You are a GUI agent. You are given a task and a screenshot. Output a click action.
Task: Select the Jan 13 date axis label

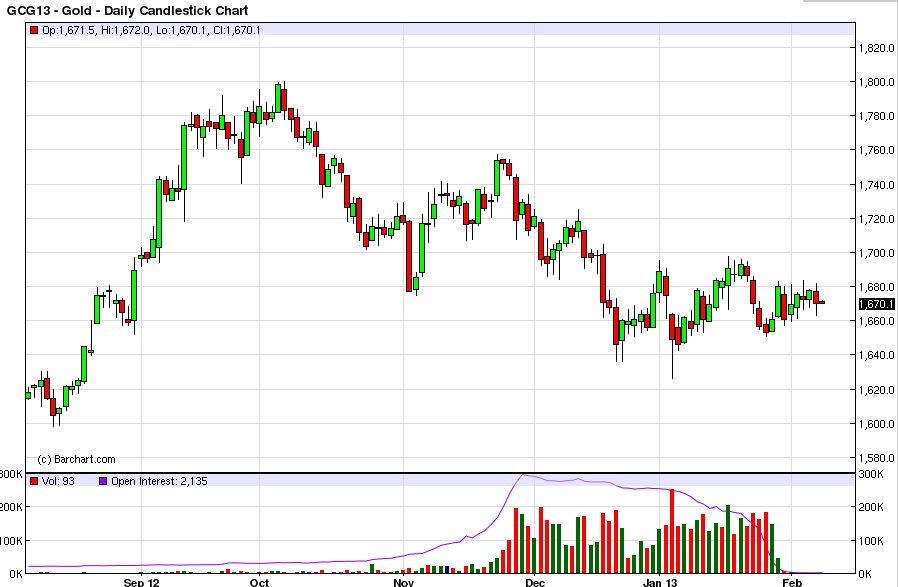(660, 582)
